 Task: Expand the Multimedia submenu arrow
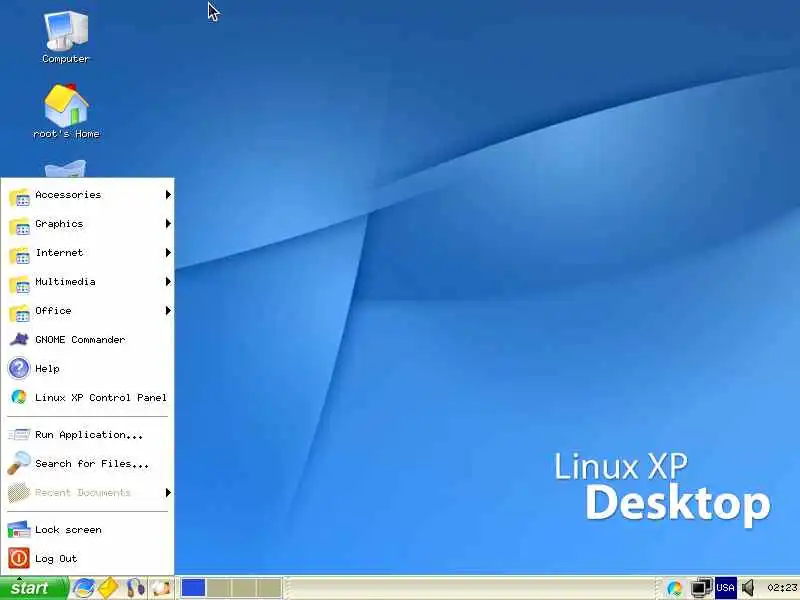point(168,282)
